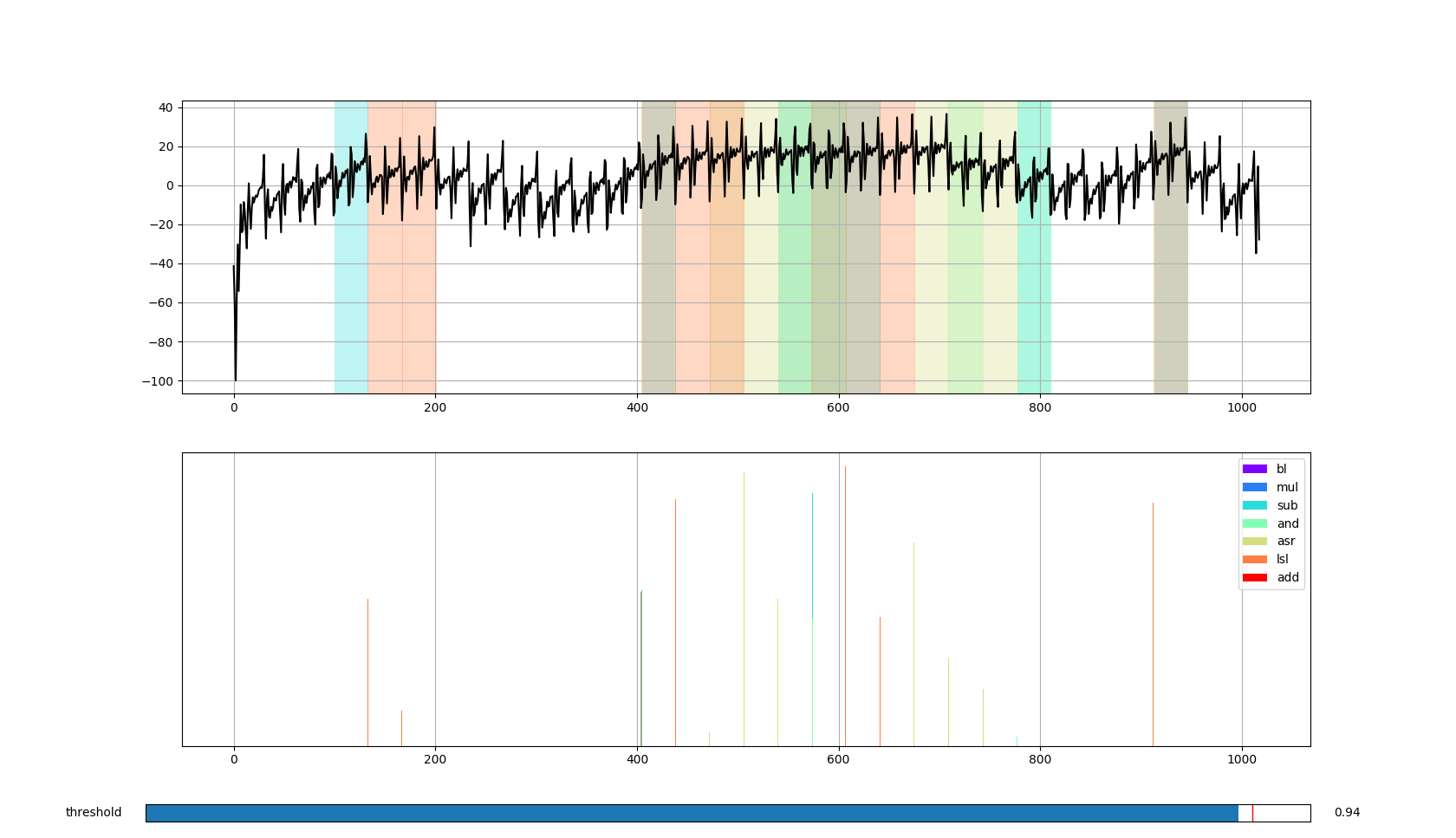
Task: Select the blue "mul" legend swatch
Action: 1256,486
